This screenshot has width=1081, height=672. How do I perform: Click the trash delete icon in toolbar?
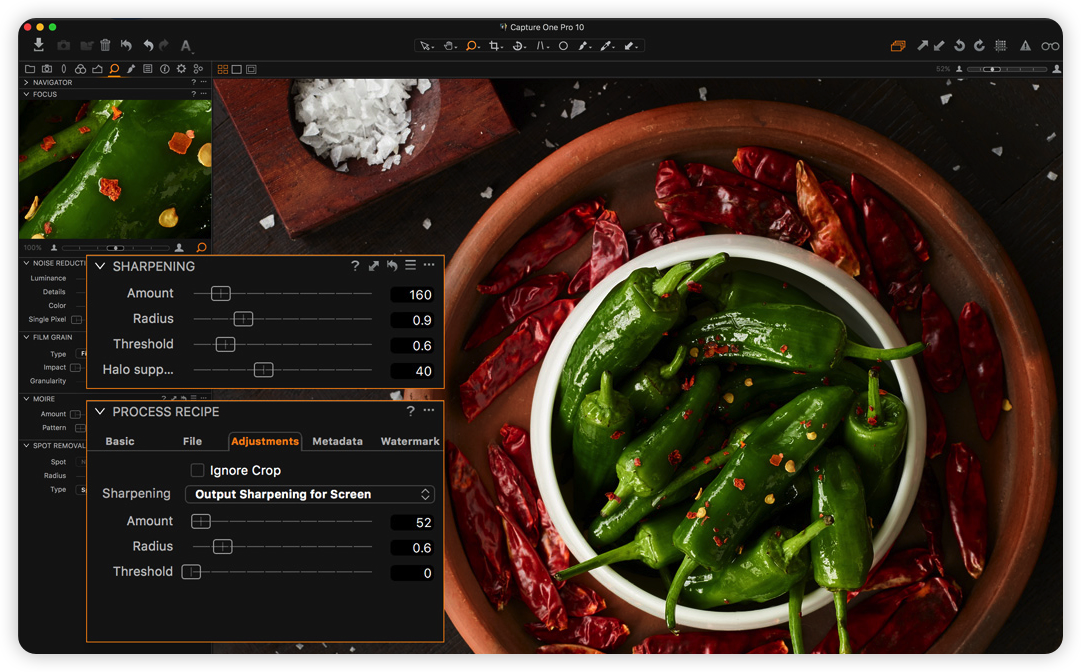[x=105, y=45]
